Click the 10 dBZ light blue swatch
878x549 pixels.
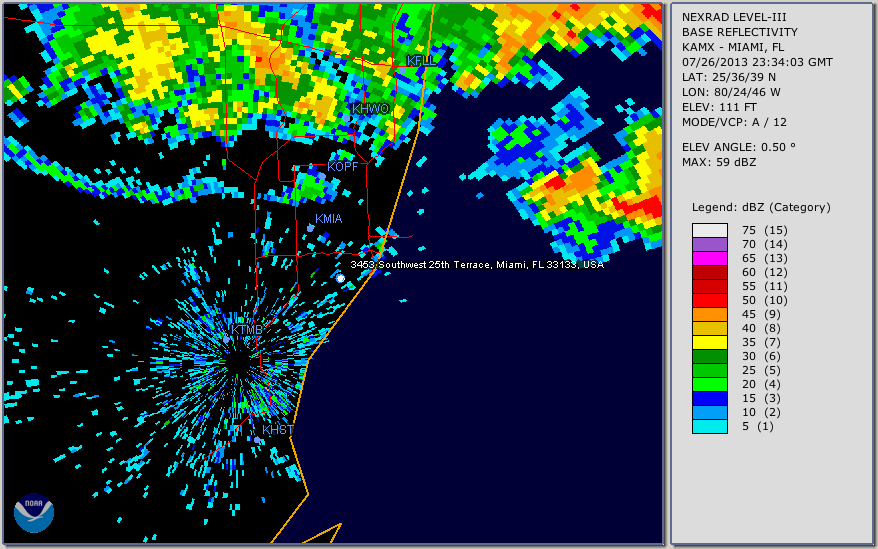point(709,412)
